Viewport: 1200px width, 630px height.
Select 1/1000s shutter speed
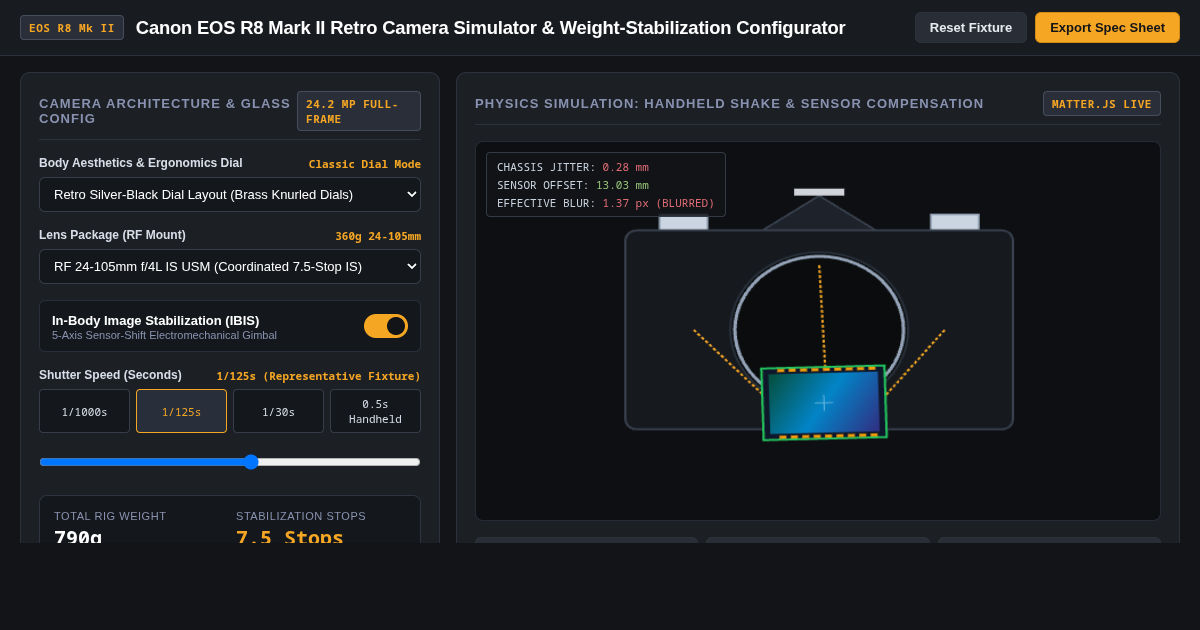[84, 411]
